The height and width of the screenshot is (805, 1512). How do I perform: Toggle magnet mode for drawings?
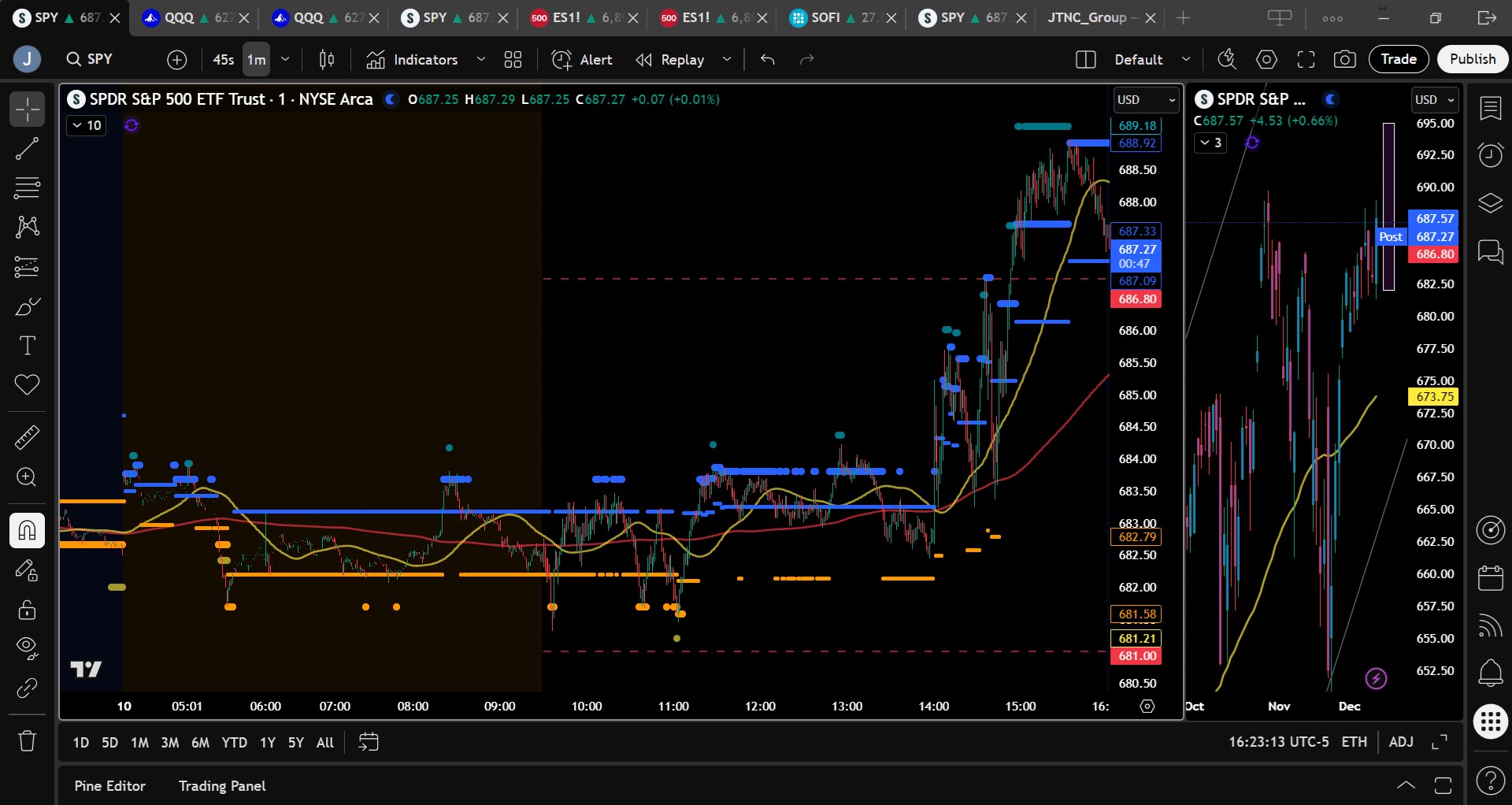(x=27, y=530)
